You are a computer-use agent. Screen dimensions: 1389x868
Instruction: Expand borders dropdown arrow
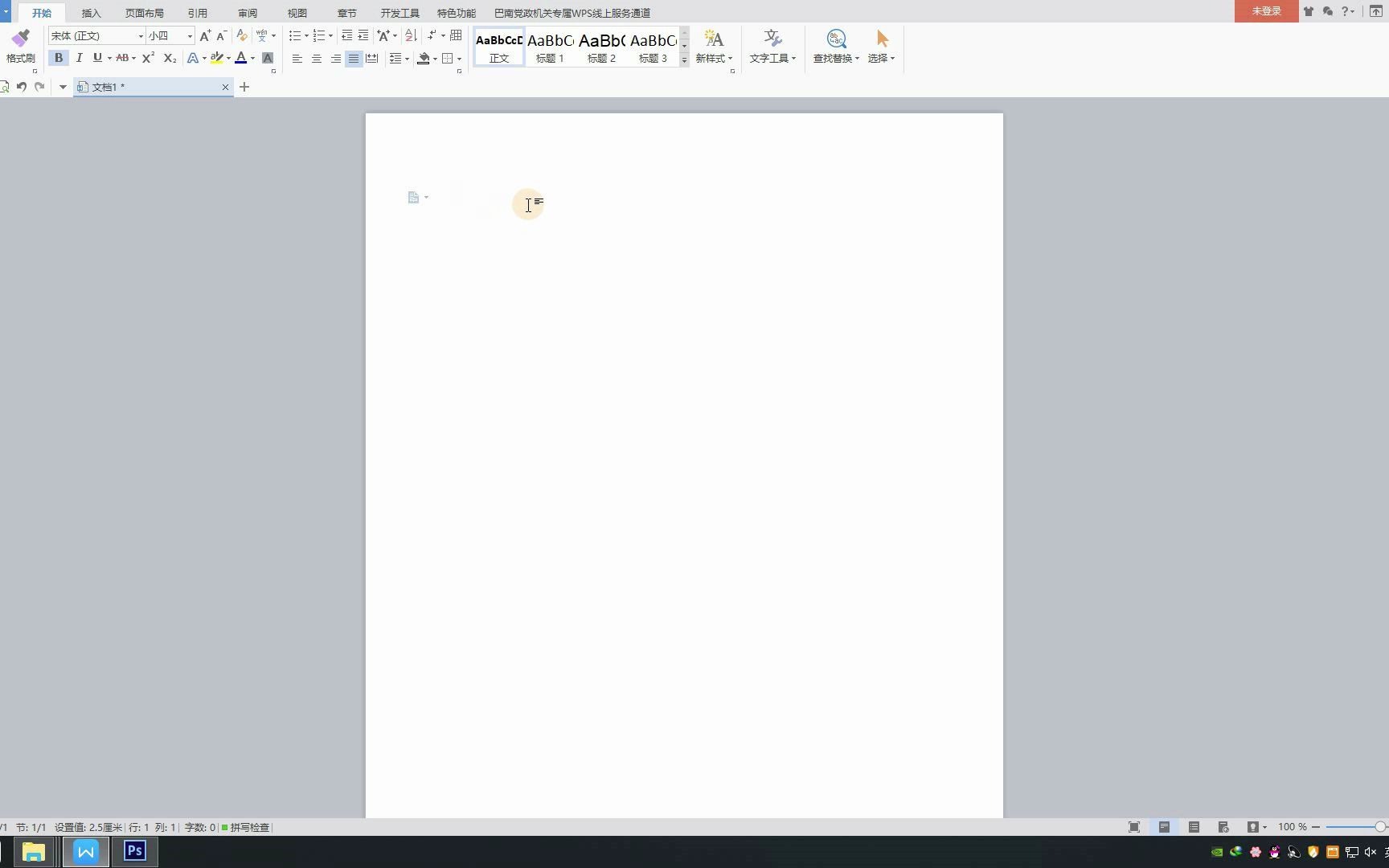click(459, 58)
